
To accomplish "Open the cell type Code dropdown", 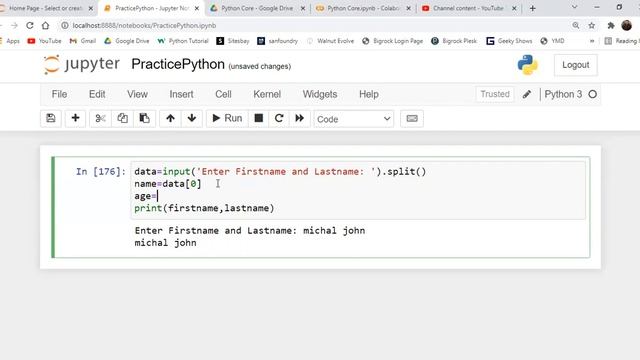I will coord(353,119).
